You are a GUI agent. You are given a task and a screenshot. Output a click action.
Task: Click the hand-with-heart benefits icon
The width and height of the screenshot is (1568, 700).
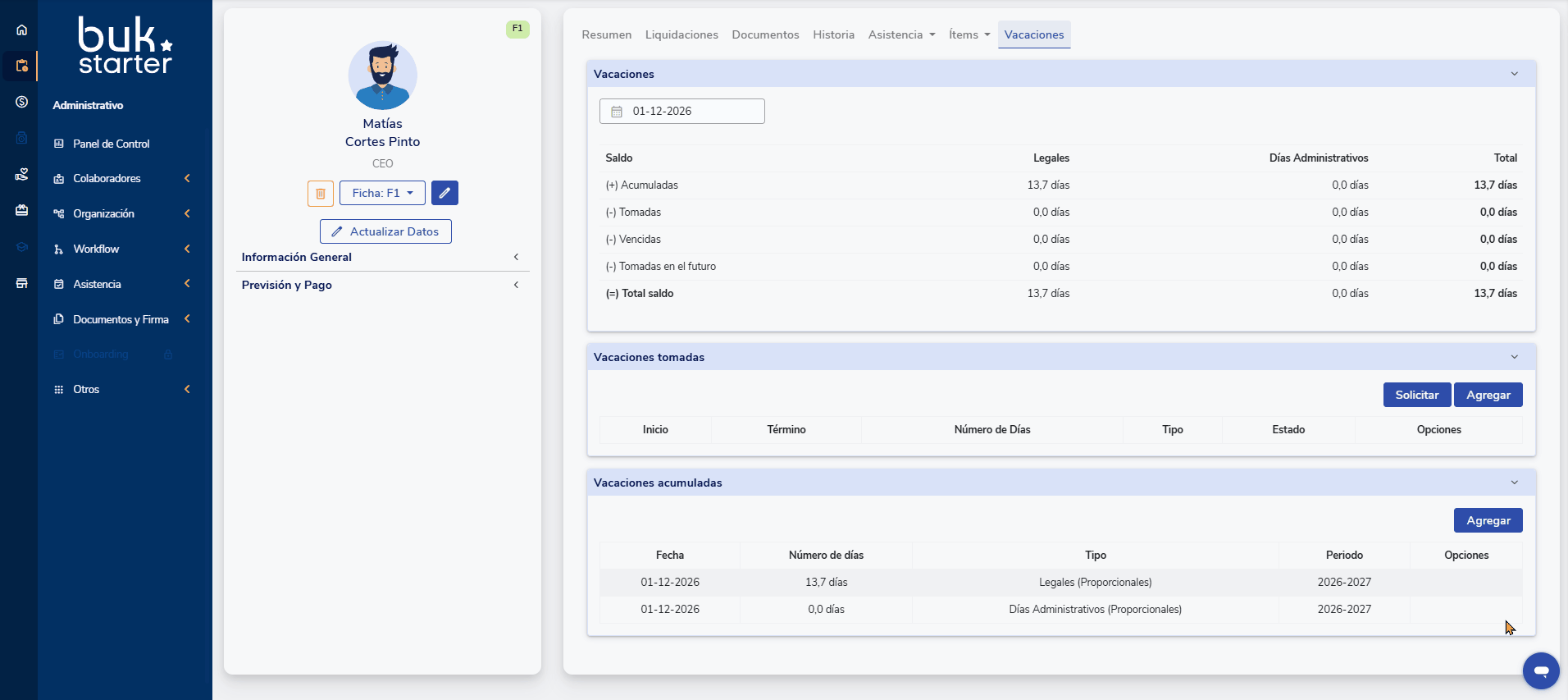[22, 174]
